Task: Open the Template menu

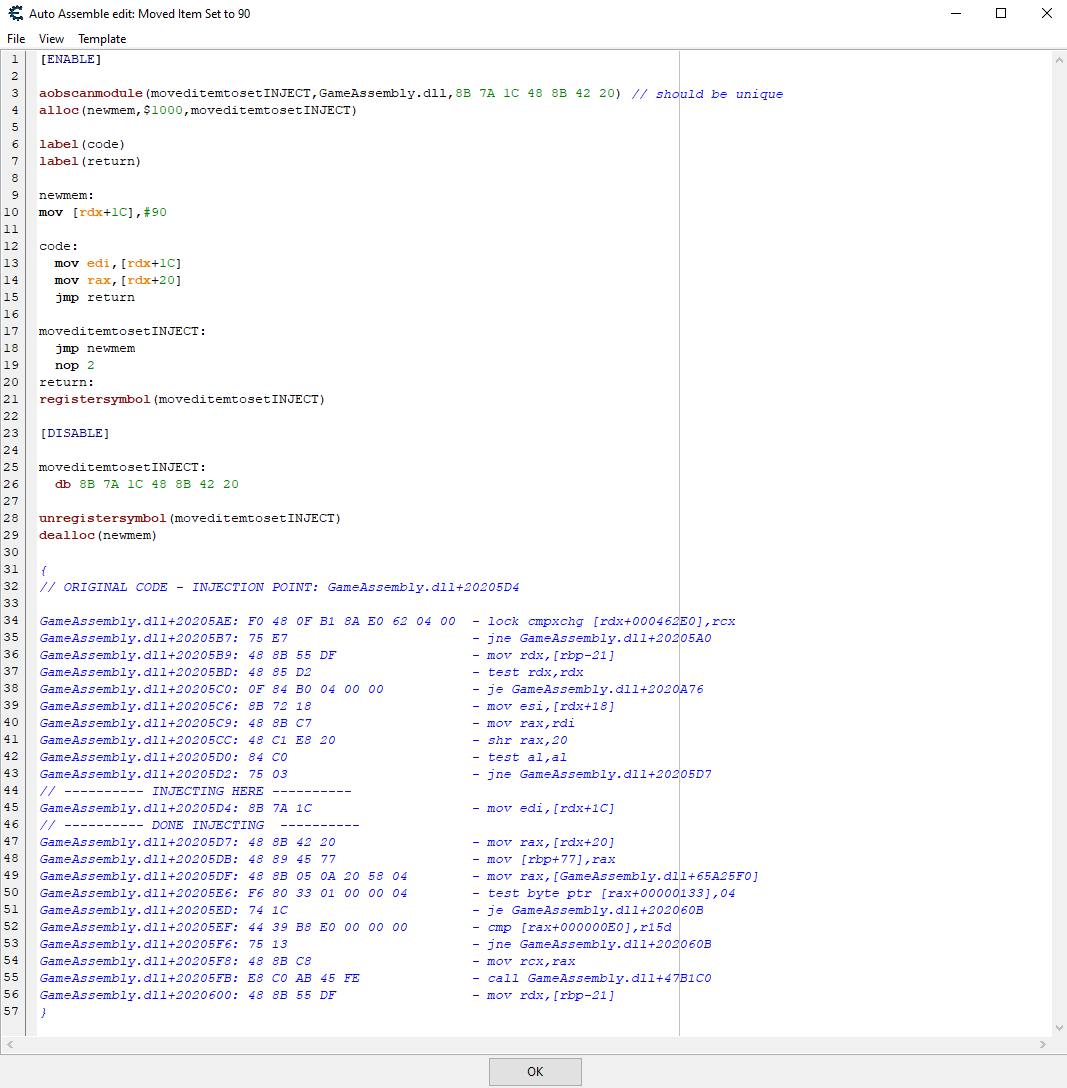Action: [102, 39]
